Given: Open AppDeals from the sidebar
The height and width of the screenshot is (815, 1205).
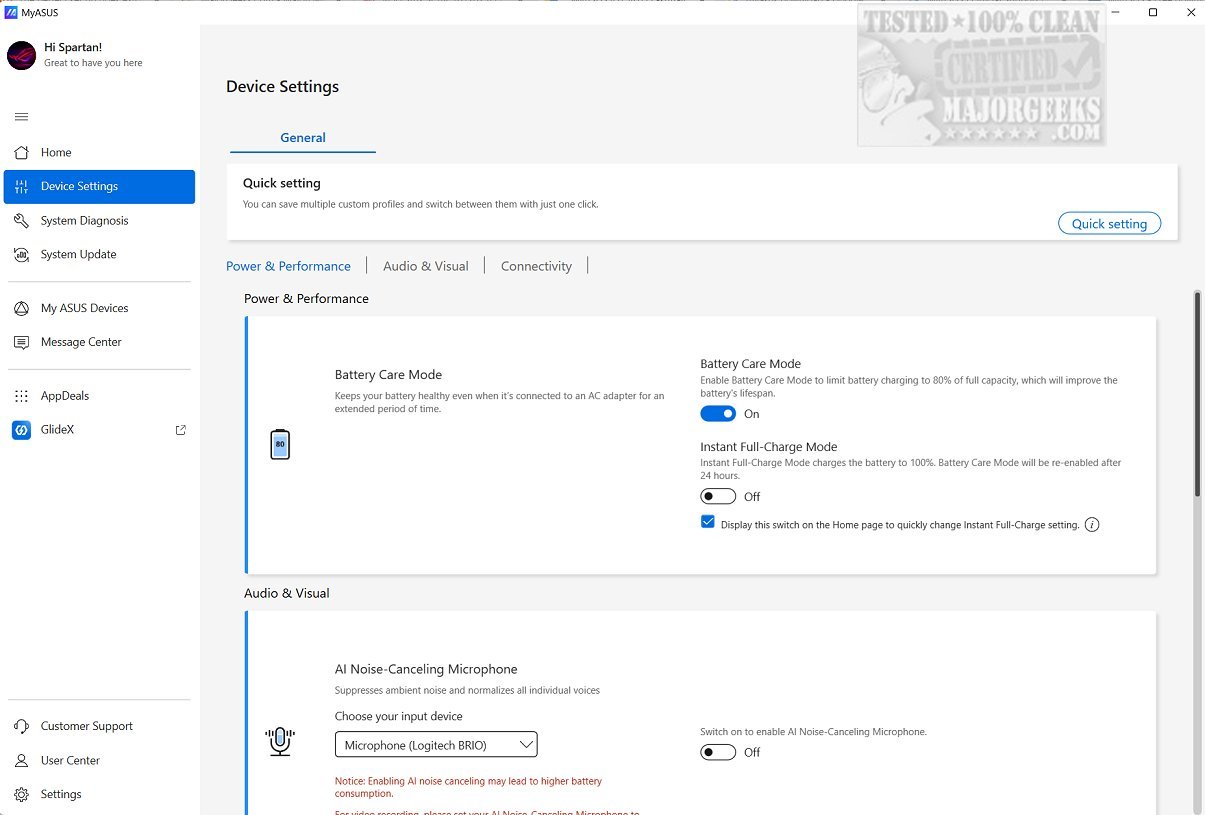Looking at the screenshot, I should (x=64, y=397).
